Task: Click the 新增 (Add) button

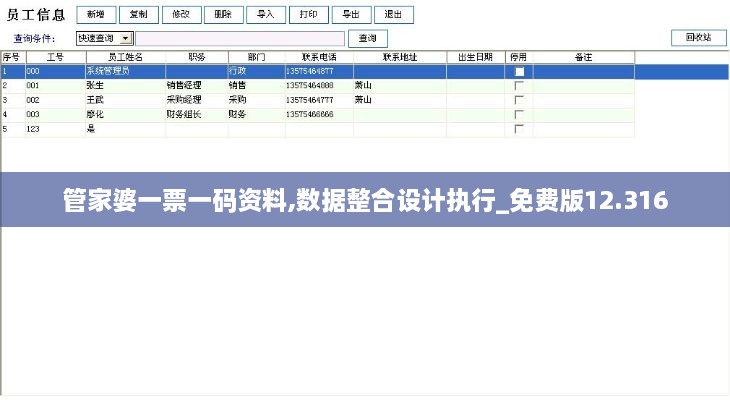Action: click(96, 15)
